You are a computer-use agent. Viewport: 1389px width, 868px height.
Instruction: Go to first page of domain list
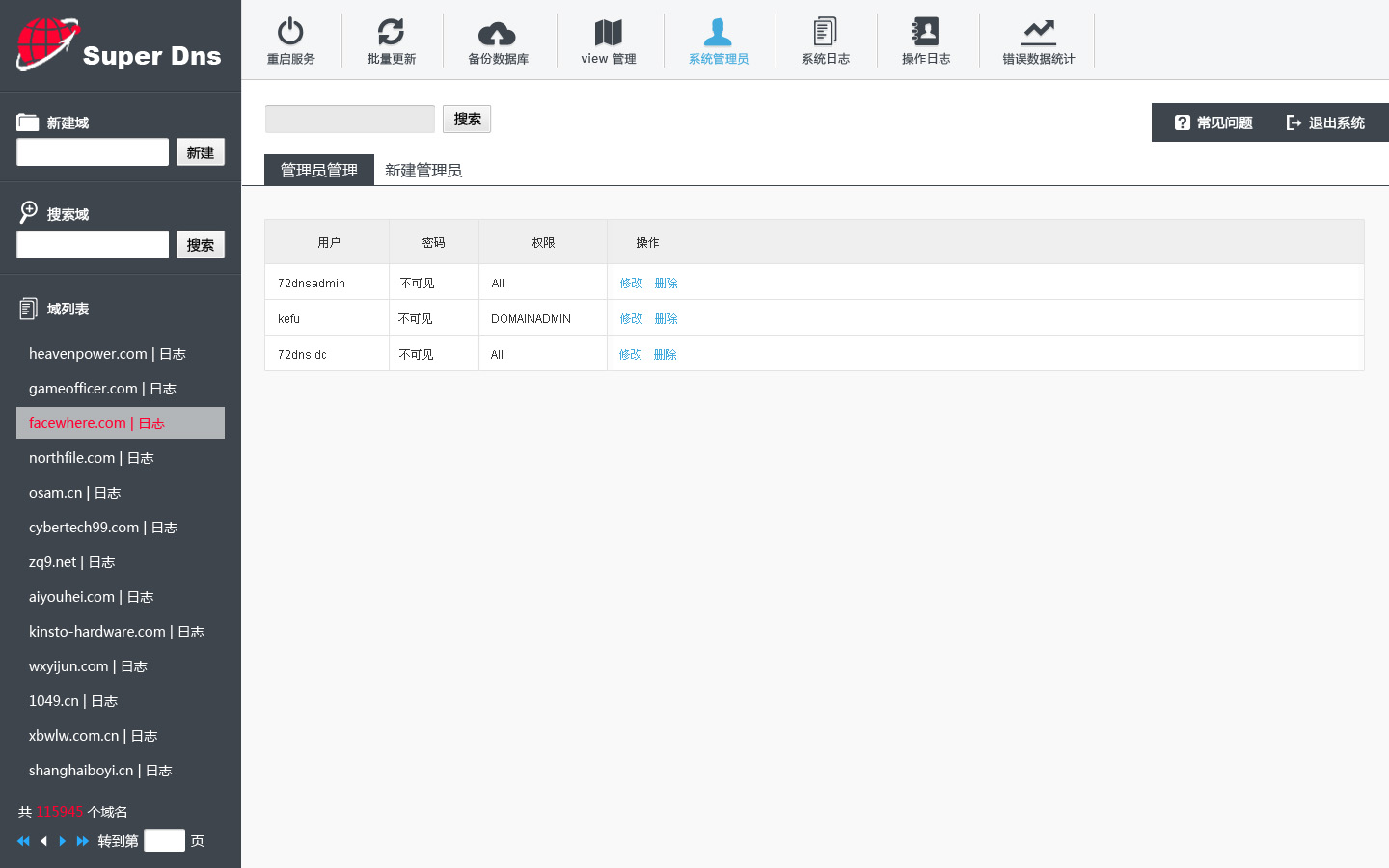23,841
